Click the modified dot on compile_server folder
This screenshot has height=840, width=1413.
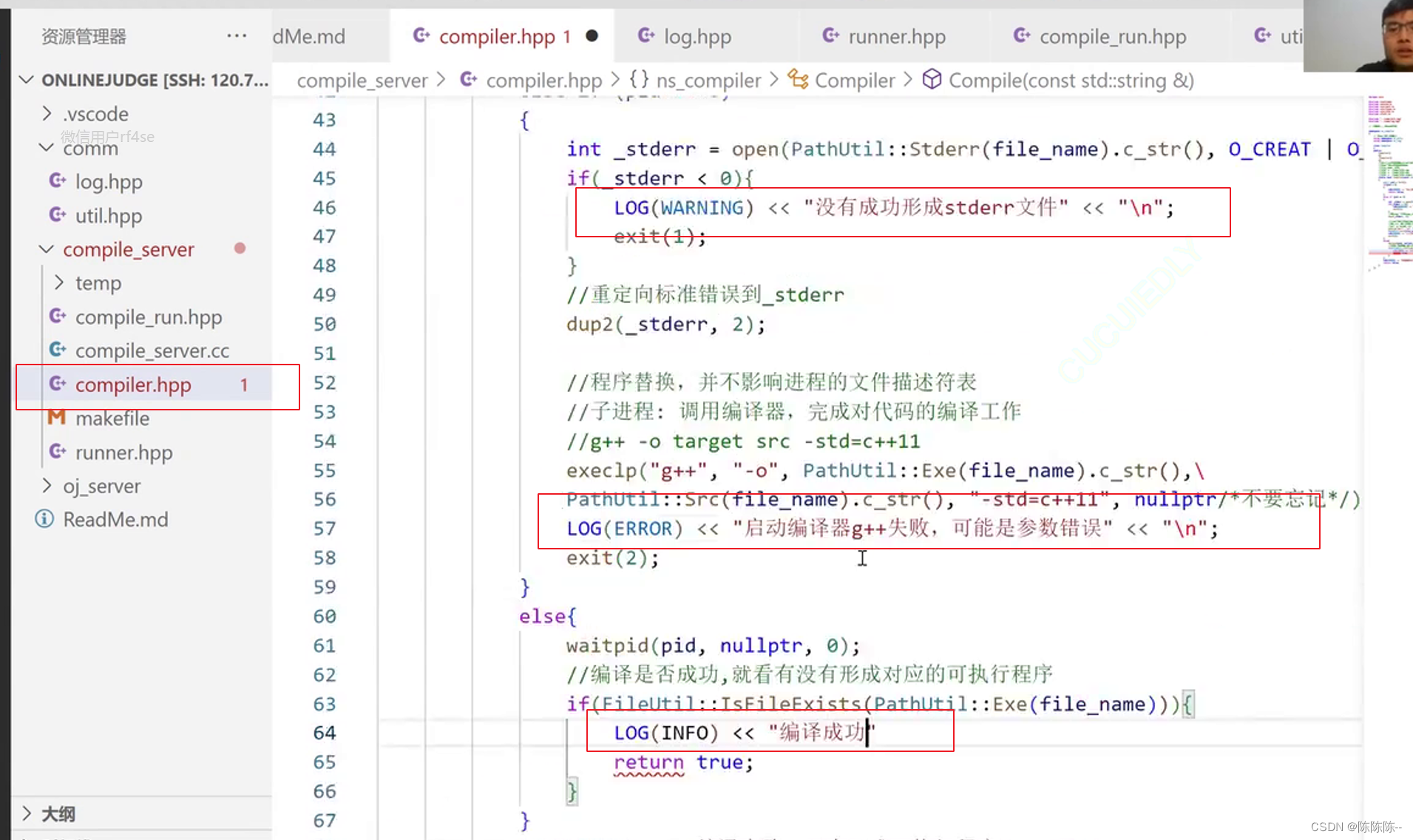240,248
